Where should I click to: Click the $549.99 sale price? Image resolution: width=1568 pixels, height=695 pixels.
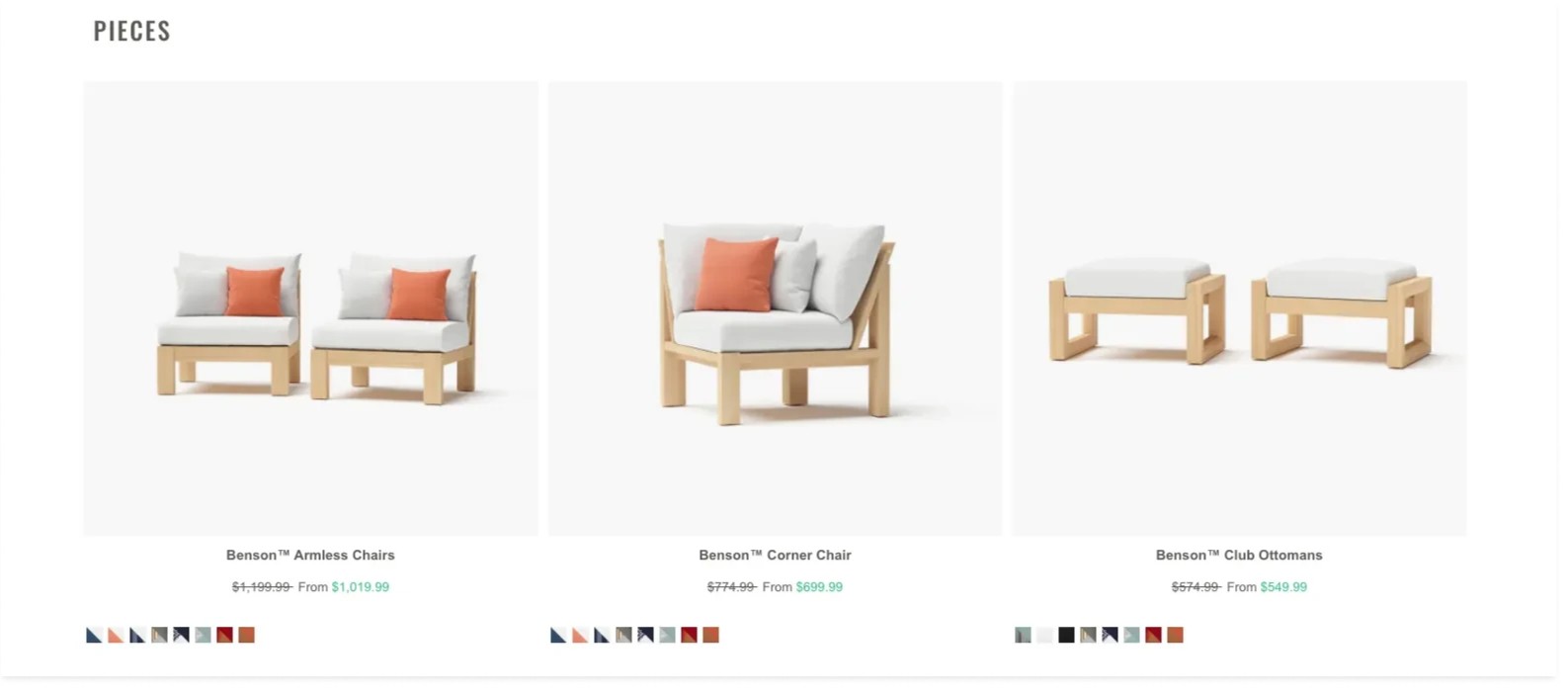(x=1283, y=587)
